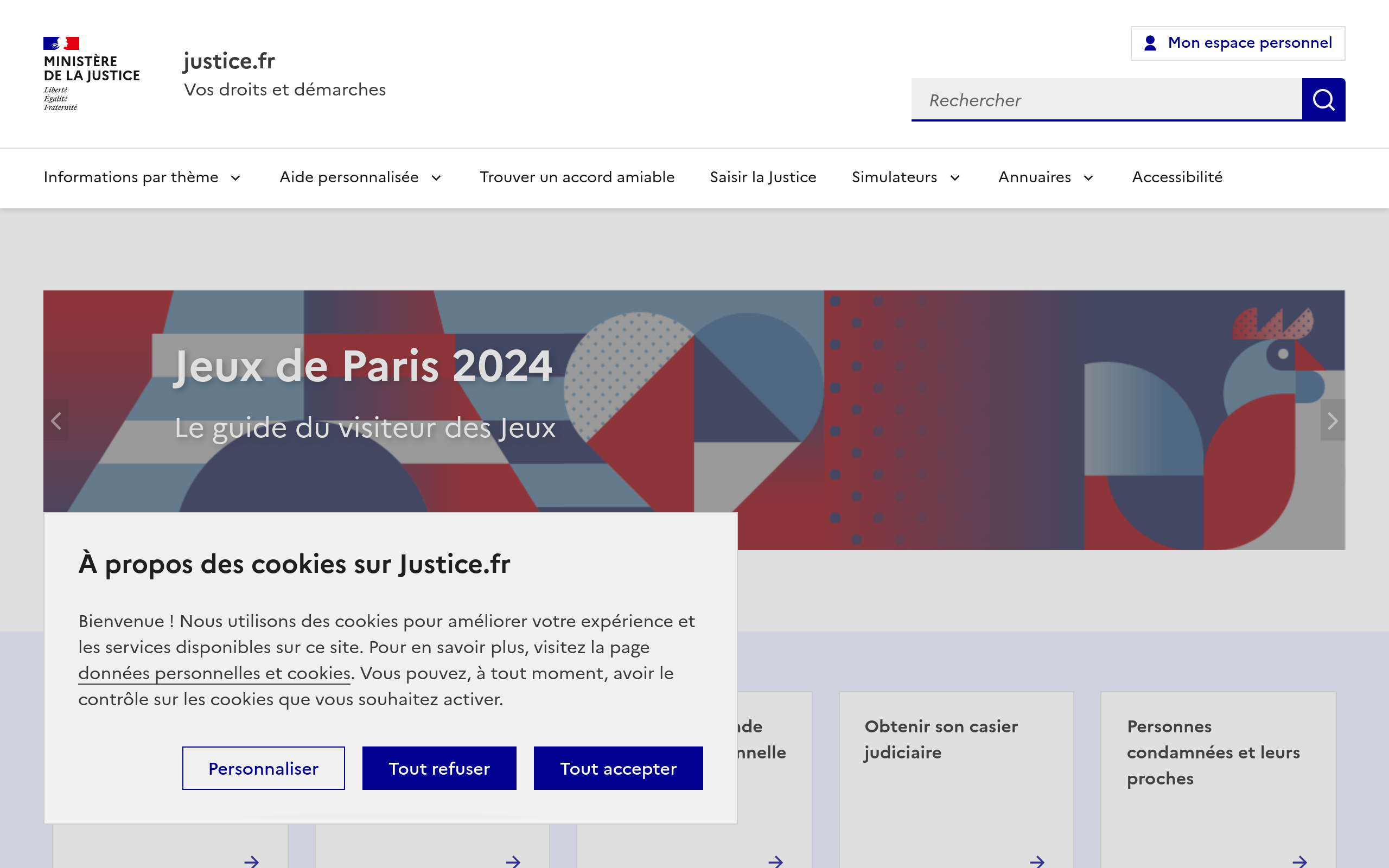This screenshot has height=868, width=1389.
Task: Advance carousel using right arrow
Action: [x=1332, y=421]
